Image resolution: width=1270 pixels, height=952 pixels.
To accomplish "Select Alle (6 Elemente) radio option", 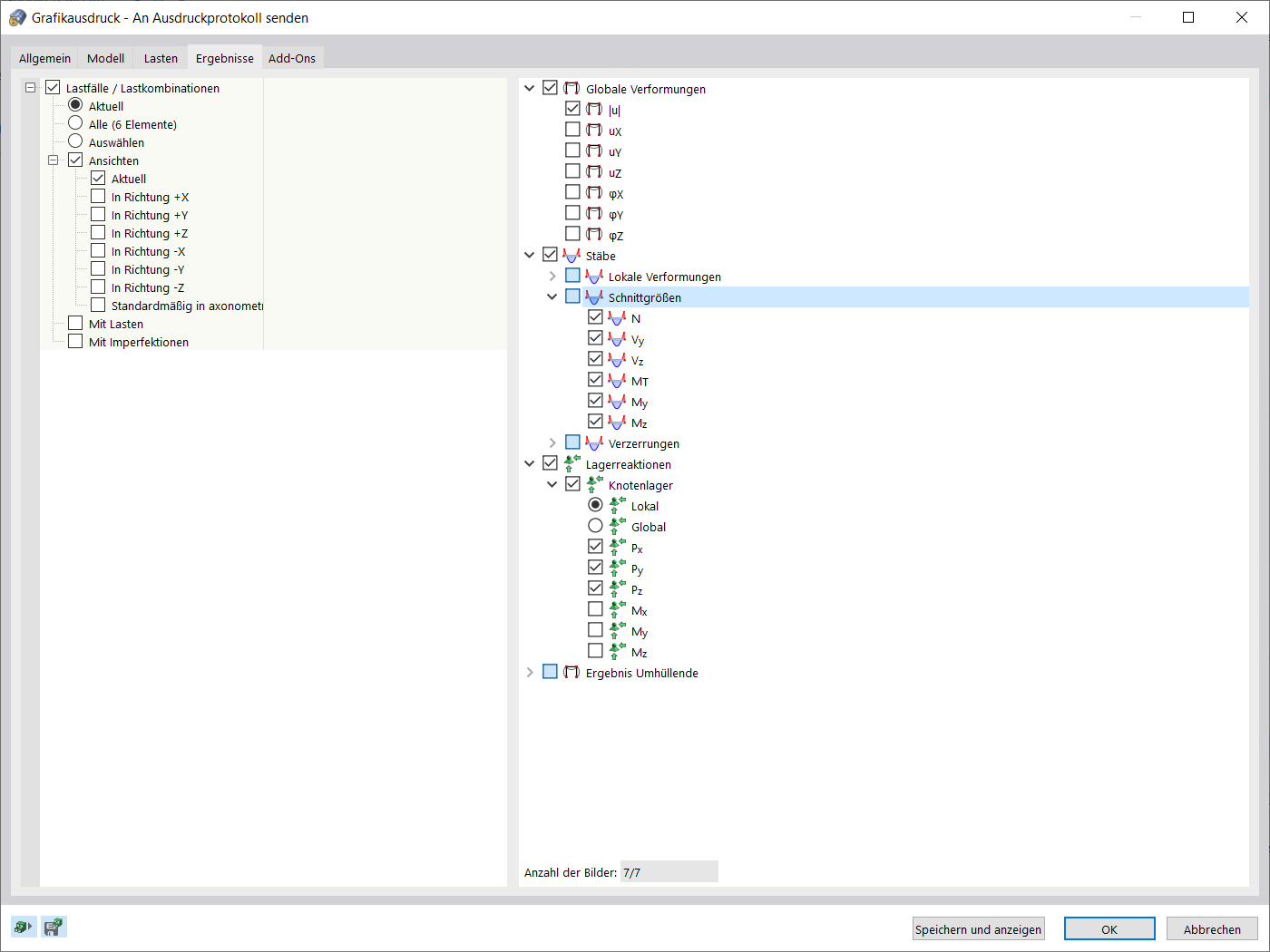I will tap(75, 123).
